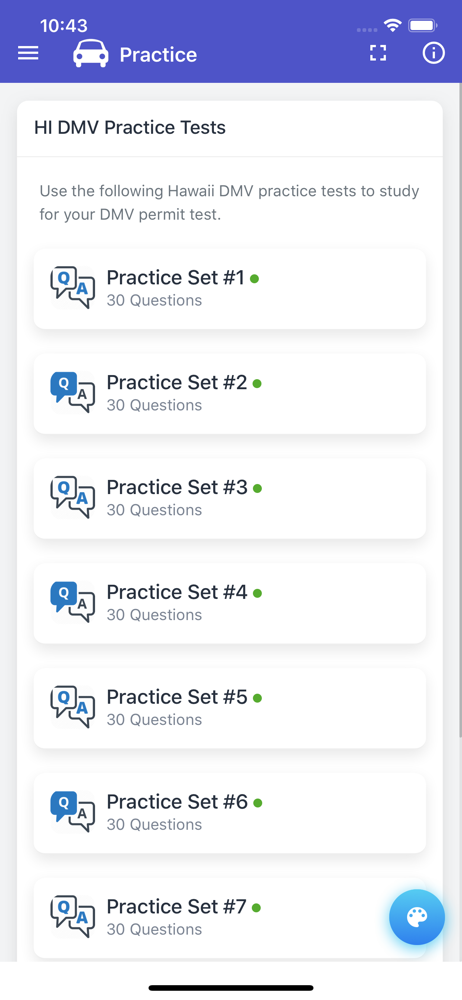Select Practice Set #4 title
The width and height of the screenshot is (462, 1000).
pyautogui.click(x=177, y=592)
